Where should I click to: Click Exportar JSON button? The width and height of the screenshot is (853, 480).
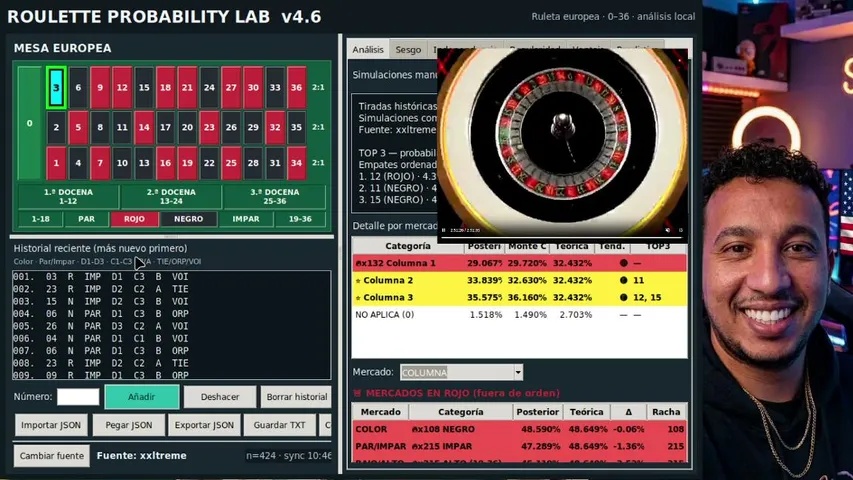(204, 425)
